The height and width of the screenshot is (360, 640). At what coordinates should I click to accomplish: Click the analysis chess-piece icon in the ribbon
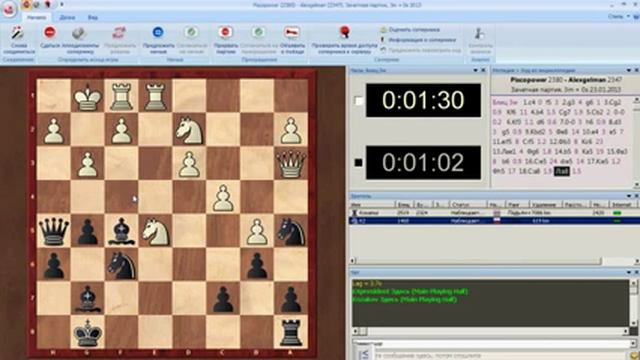[480, 33]
